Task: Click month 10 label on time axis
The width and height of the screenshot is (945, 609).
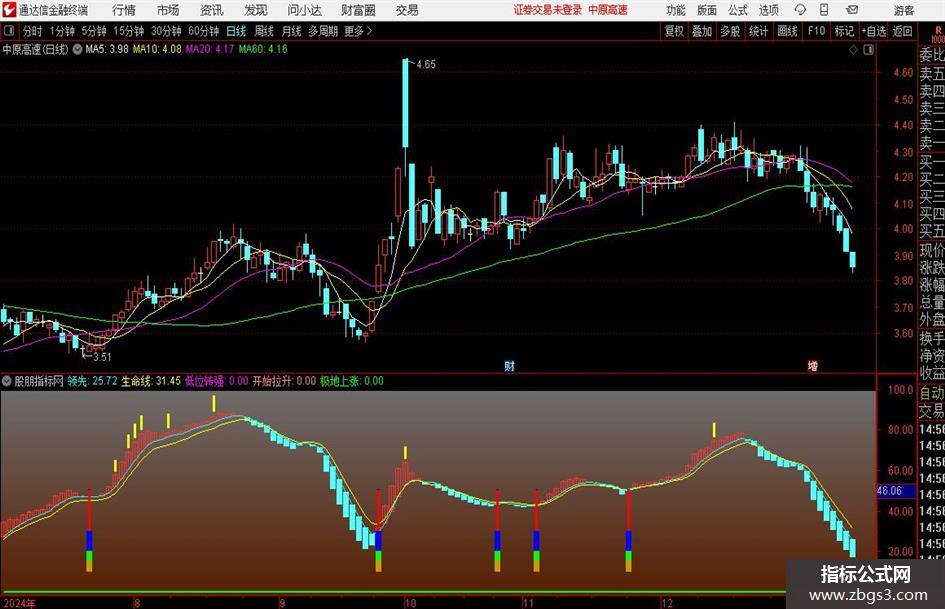Action: (x=410, y=603)
